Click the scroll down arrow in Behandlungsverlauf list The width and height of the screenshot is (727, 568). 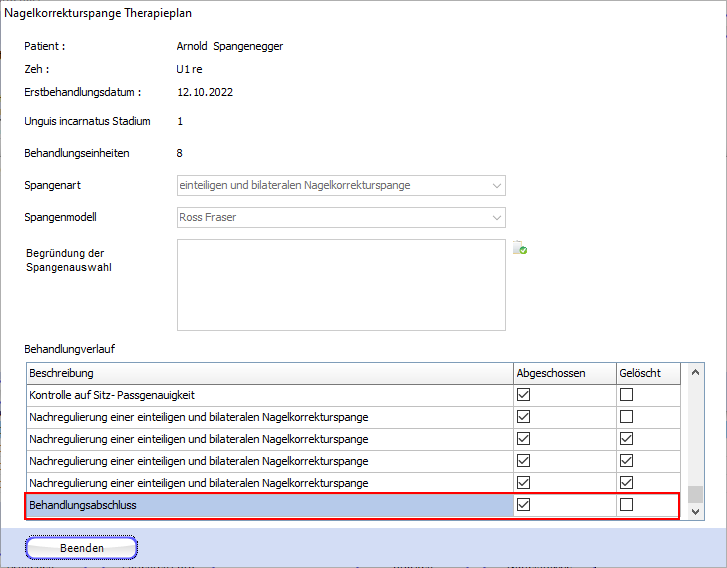tap(695, 509)
